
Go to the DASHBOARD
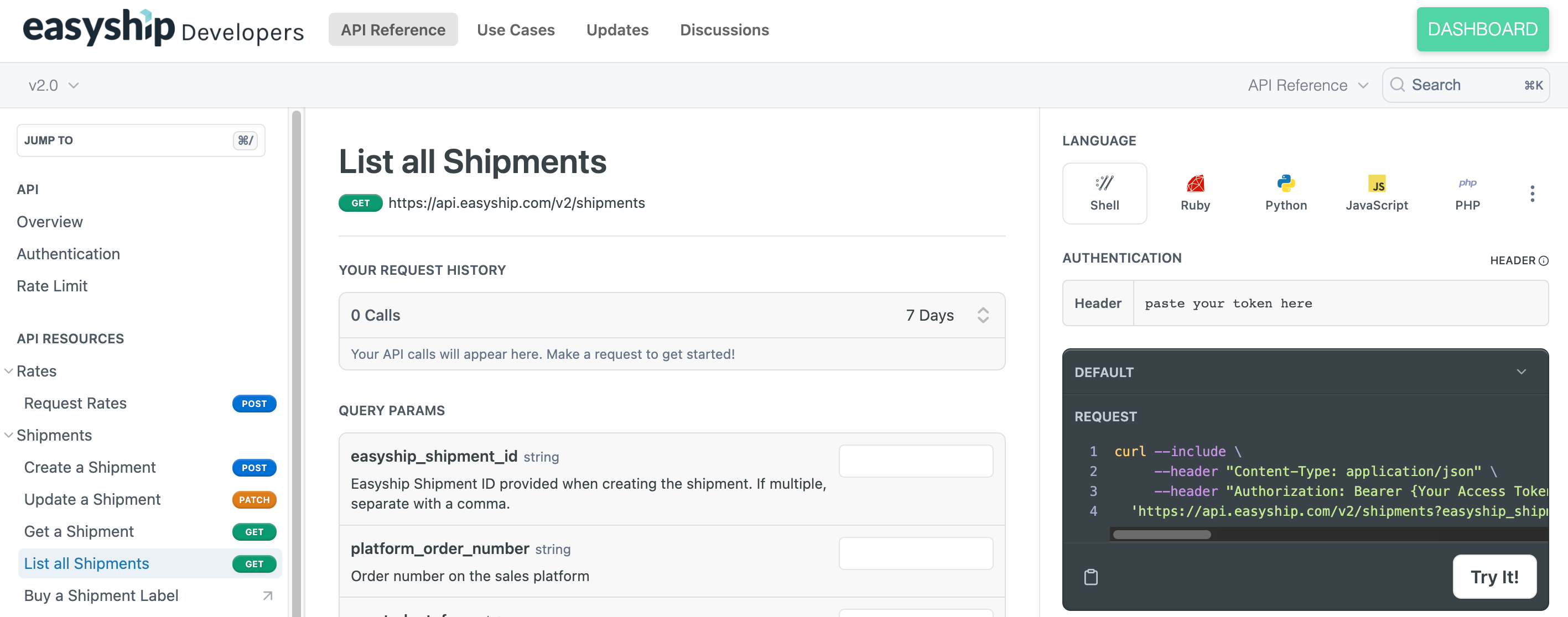pos(1482,29)
